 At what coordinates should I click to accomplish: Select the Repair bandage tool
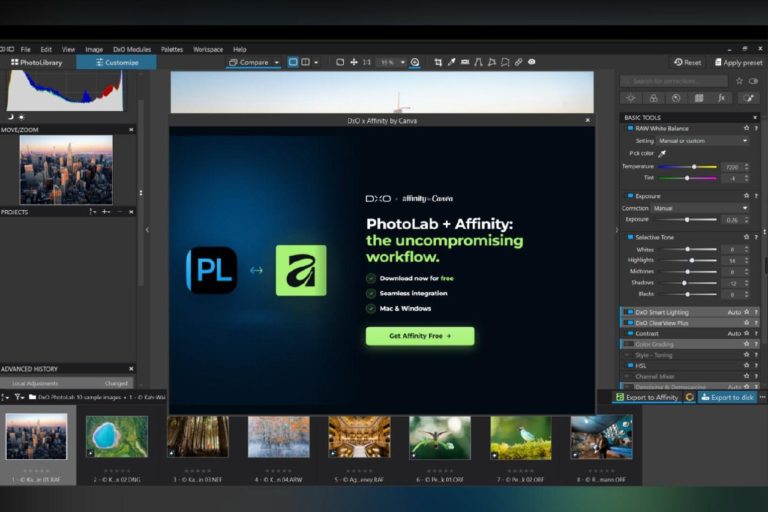pos(518,62)
